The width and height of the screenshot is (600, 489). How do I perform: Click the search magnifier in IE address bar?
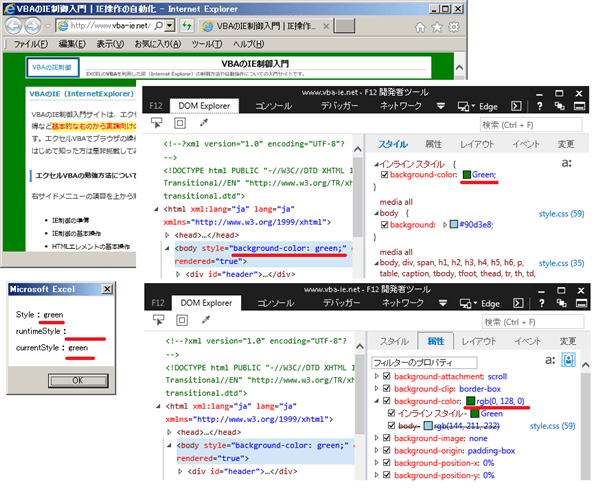[x=158, y=26]
